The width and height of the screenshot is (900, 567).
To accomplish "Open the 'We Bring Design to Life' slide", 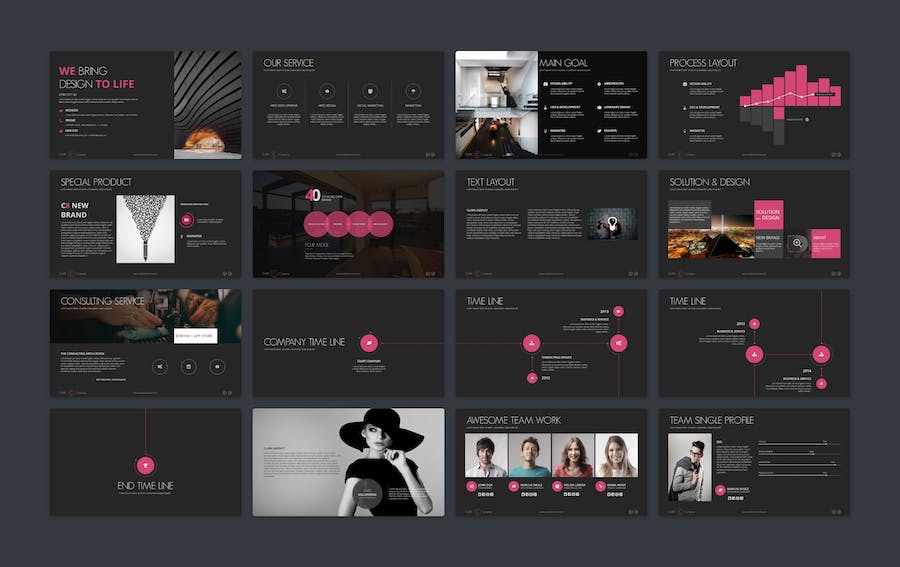I will point(145,104).
